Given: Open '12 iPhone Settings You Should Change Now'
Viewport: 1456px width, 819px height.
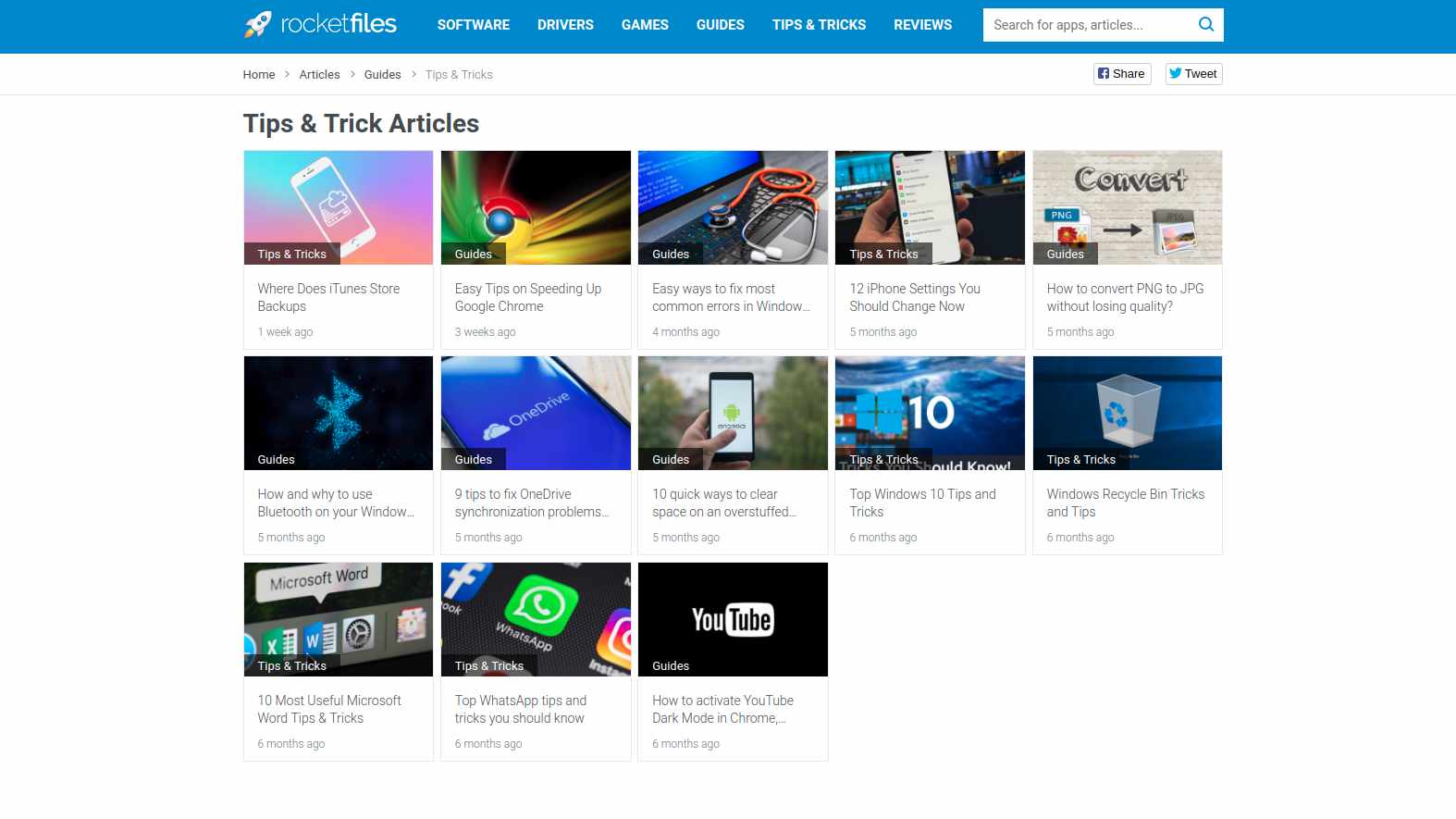Looking at the screenshot, I should coord(915,297).
